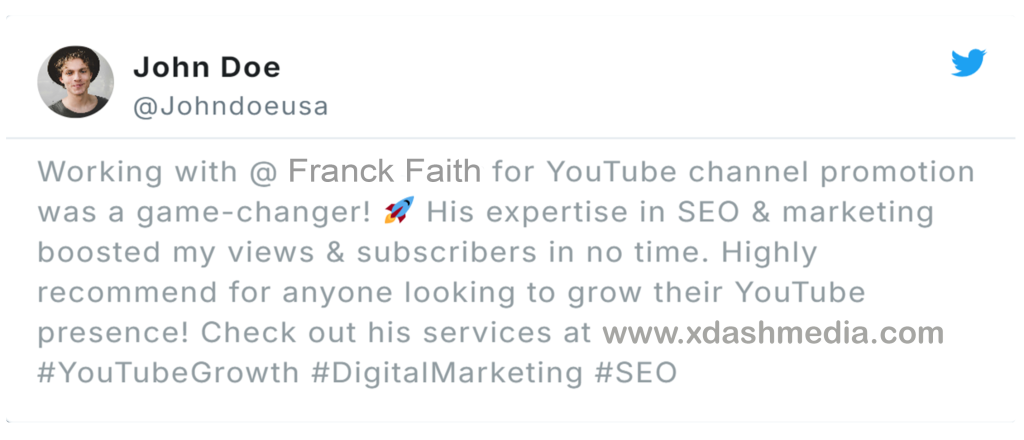The width and height of the screenshot is (1024, 440).
Task: Open the #YouTubeGrowth hashtag
Action: (x=168, y=373)
